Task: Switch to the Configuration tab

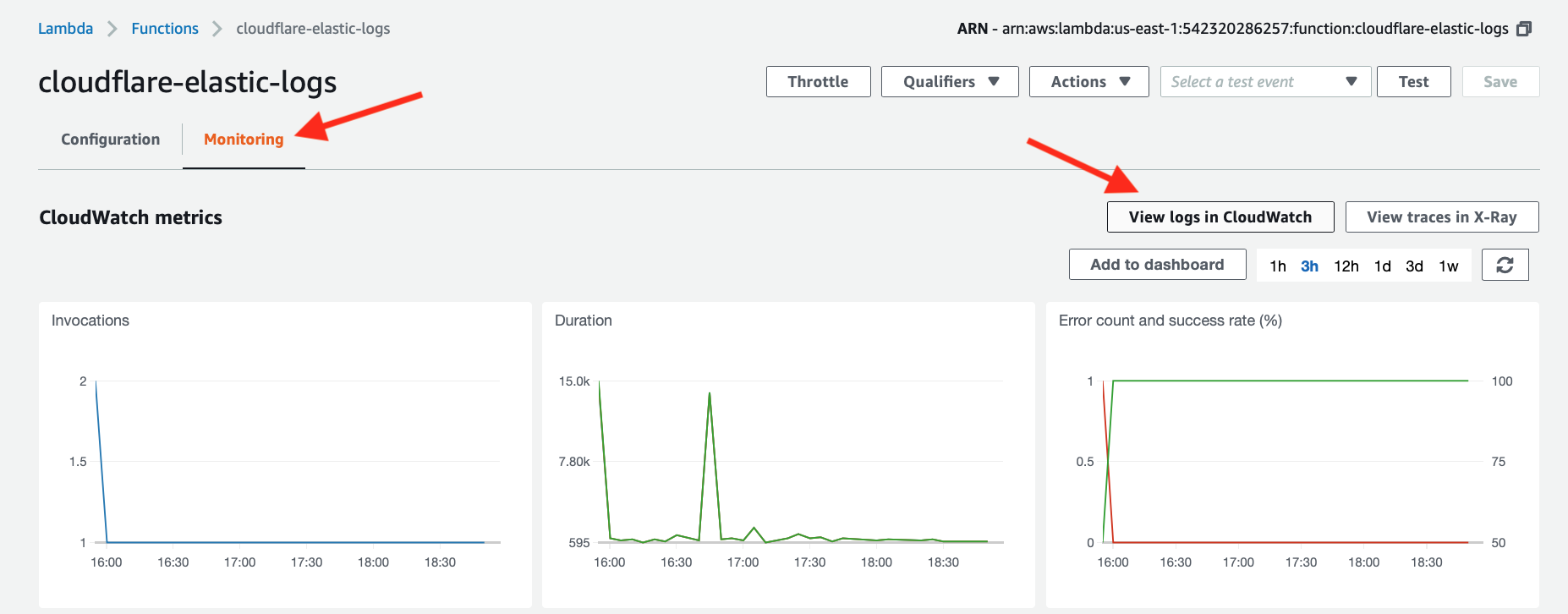Action: click(110, 140)
